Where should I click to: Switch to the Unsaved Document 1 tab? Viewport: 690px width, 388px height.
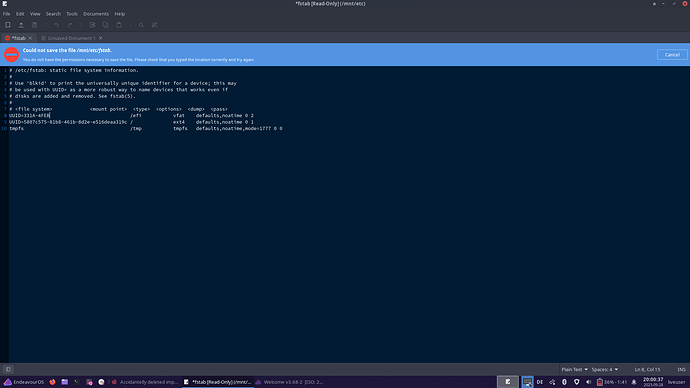pyautogui.click(x=71, y=38)
